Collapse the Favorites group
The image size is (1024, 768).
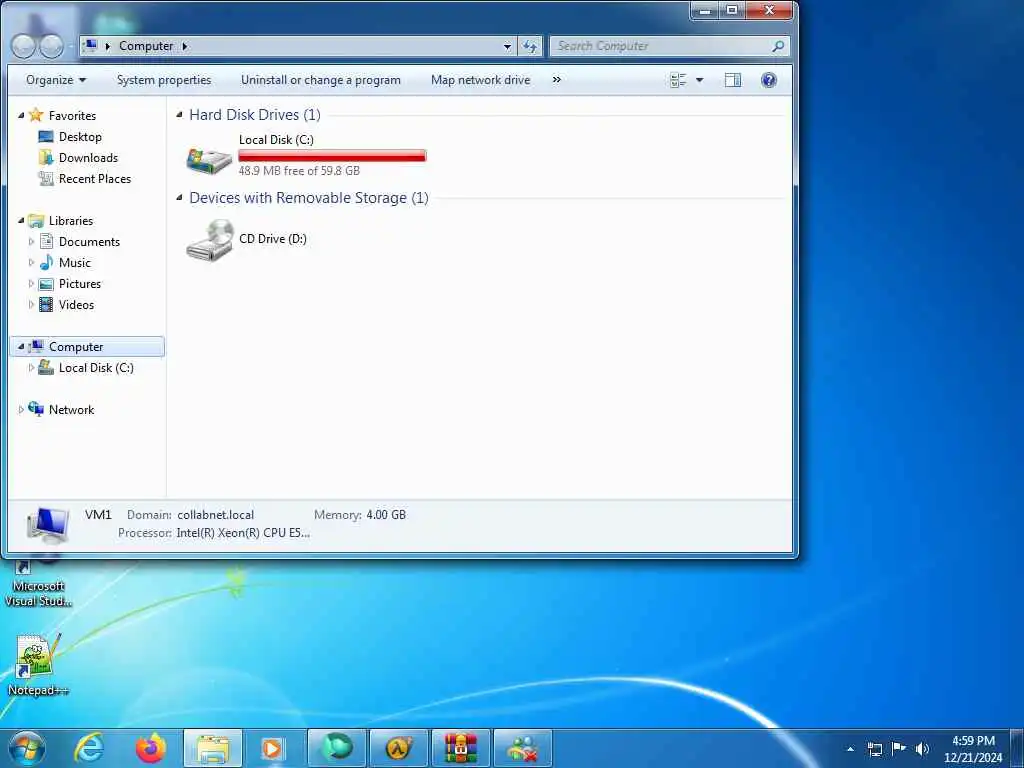coord(21,116)
